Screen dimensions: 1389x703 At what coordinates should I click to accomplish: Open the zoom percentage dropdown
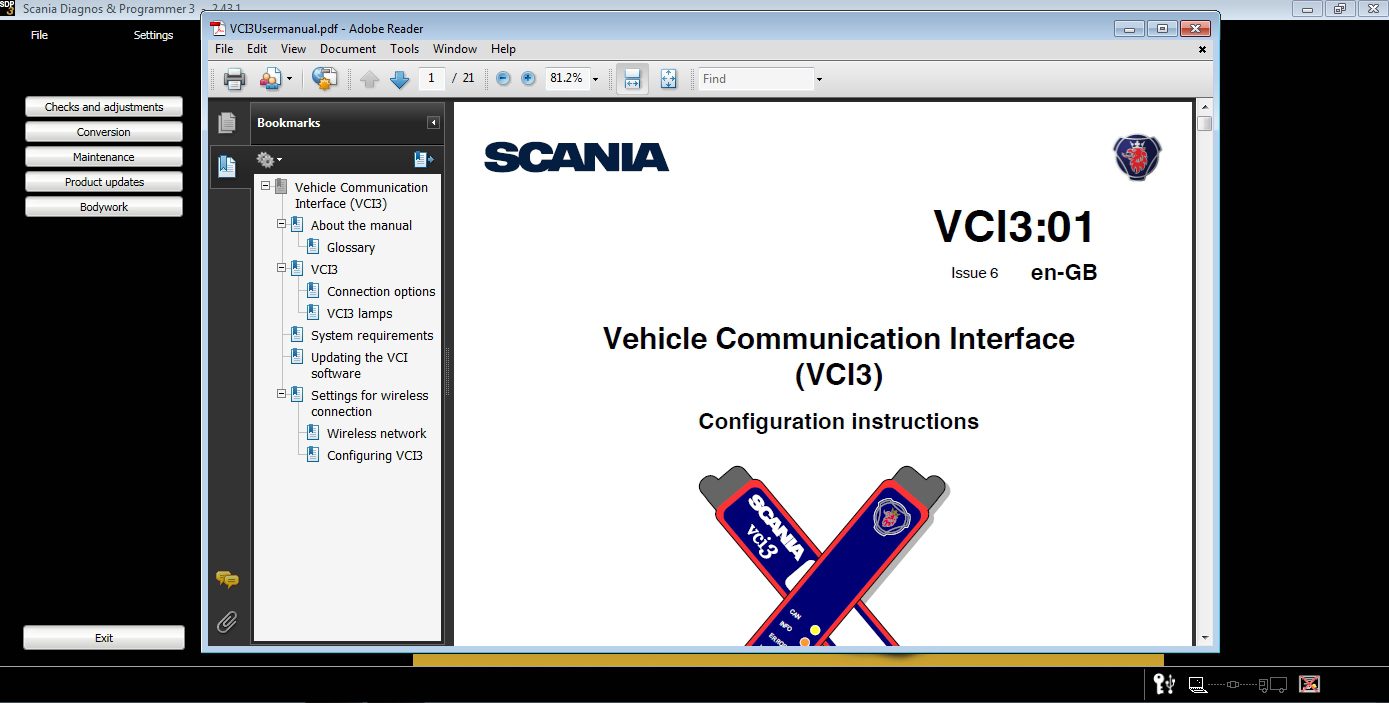(594, 78)
